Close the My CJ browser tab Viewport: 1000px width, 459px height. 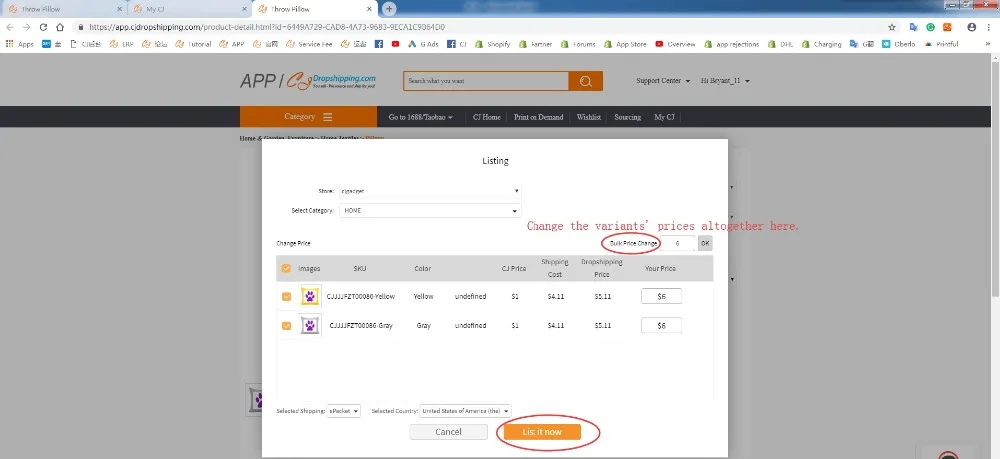(x=244, y=9)
